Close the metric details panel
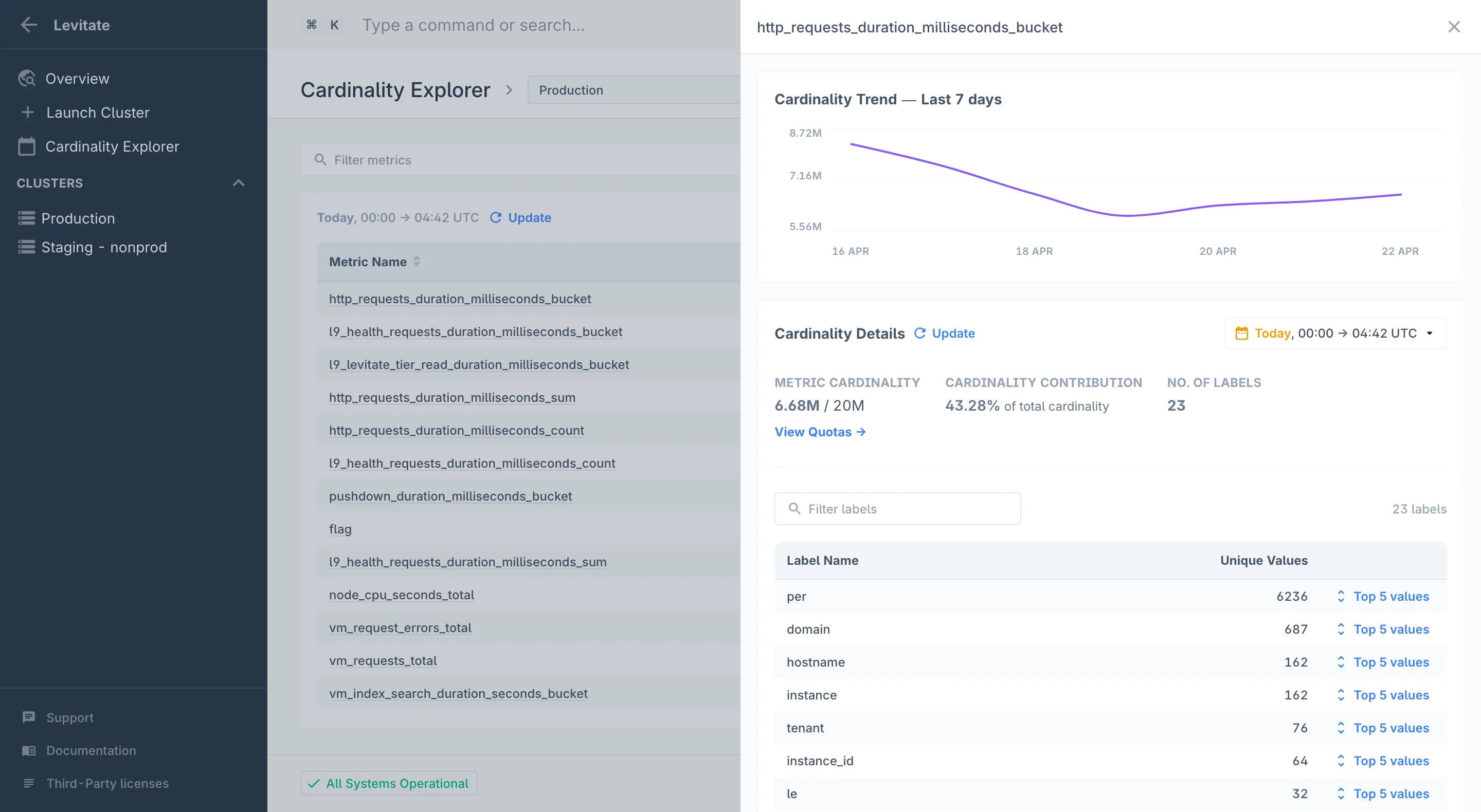The image size is (1481, 812). 1453,26
